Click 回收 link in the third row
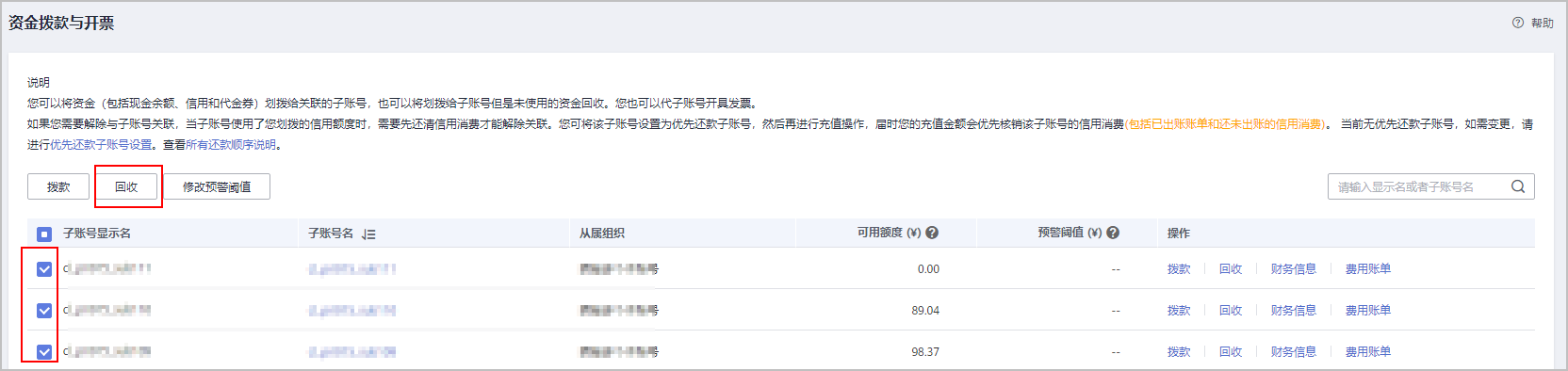 pos(1231,352)
